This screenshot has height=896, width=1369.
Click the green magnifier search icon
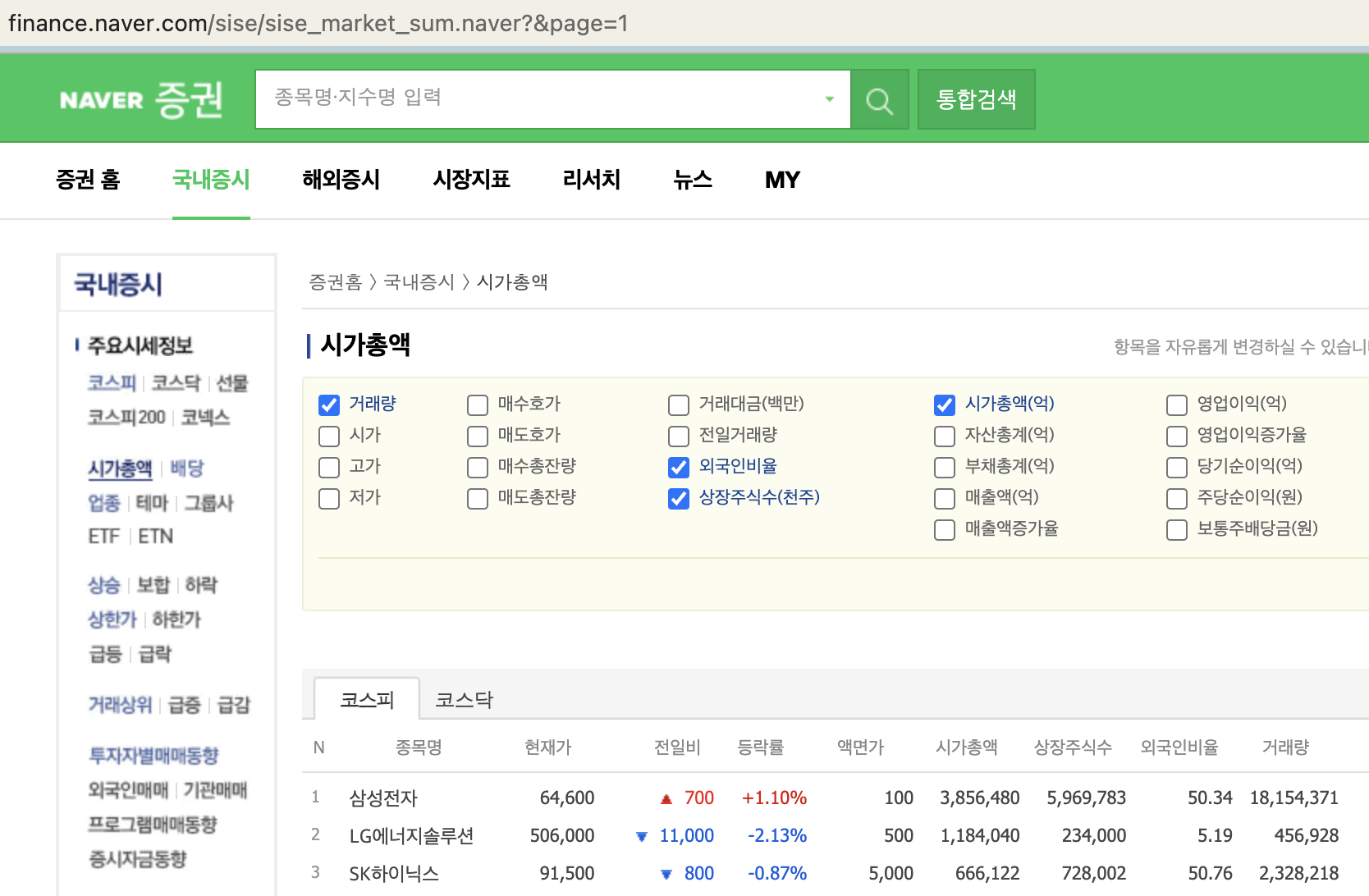point(879,100)
